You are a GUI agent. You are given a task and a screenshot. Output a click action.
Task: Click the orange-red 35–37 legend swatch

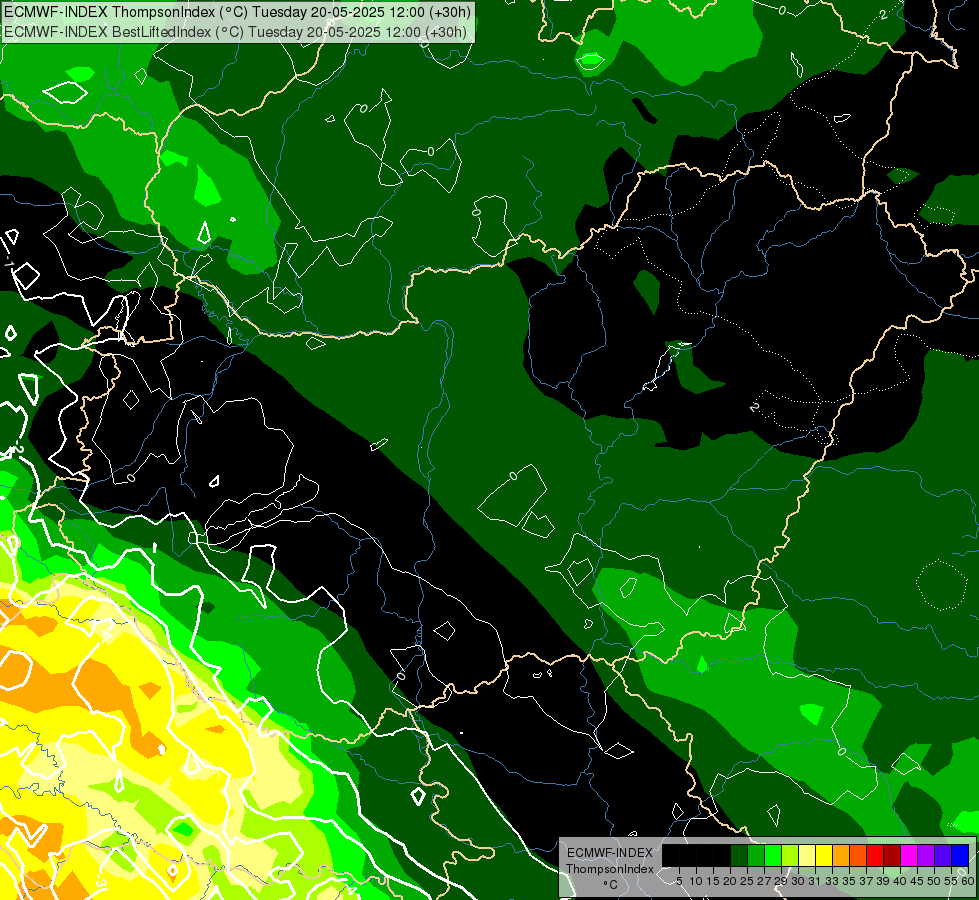click(858, 855)
